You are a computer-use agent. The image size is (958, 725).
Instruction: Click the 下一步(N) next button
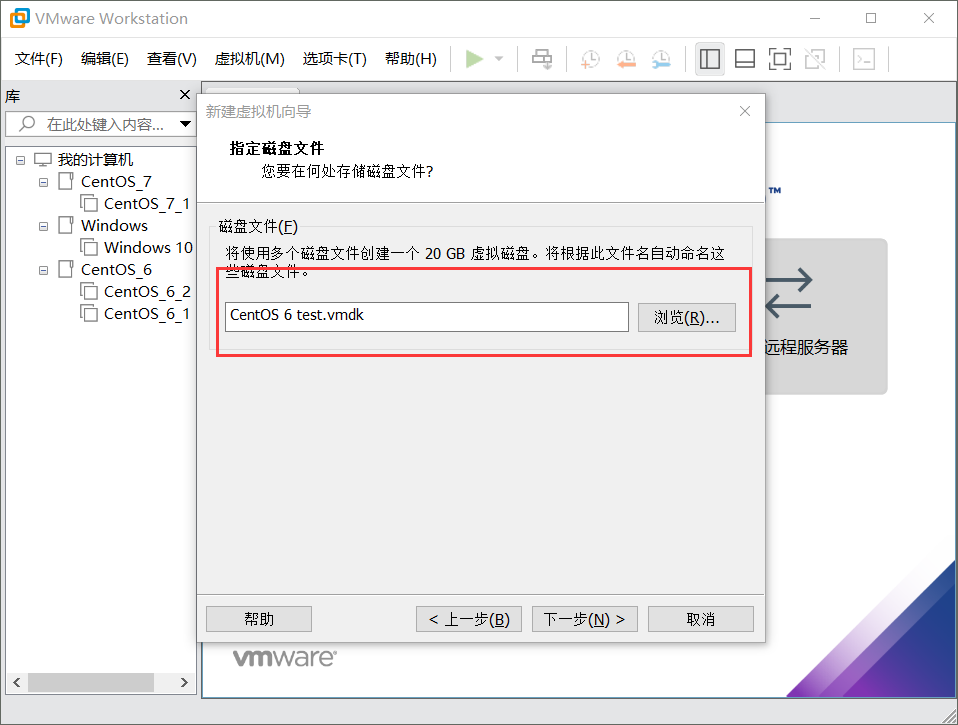point(585,619)
